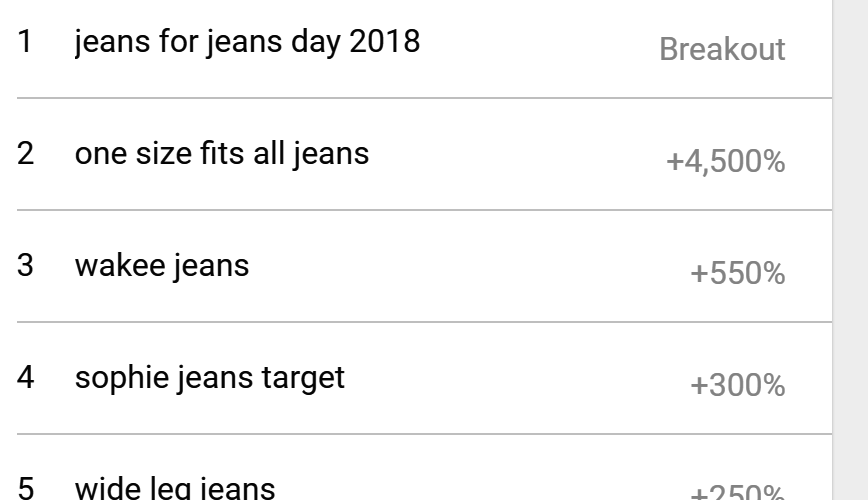Open the "jeans for jeans day 2018" query
The height and width of the screenshot is (500, 868).
point(248,45)
